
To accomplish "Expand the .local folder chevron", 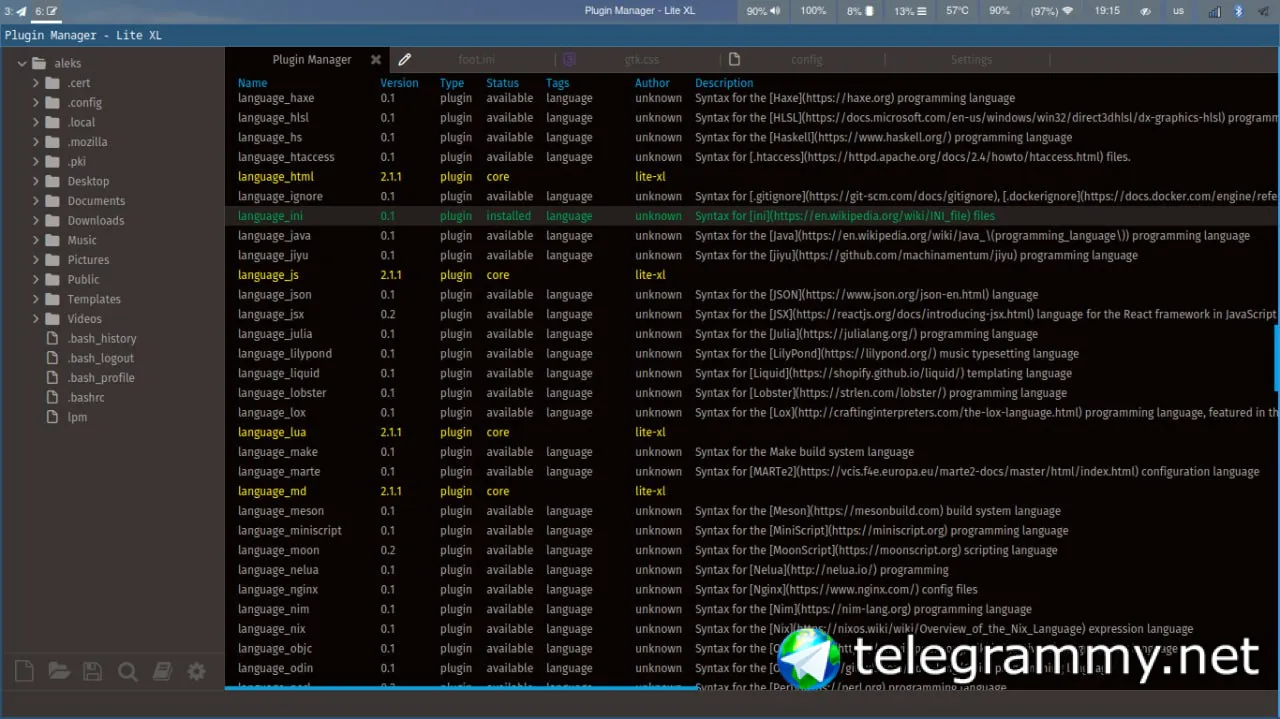I will pos(36,122).
